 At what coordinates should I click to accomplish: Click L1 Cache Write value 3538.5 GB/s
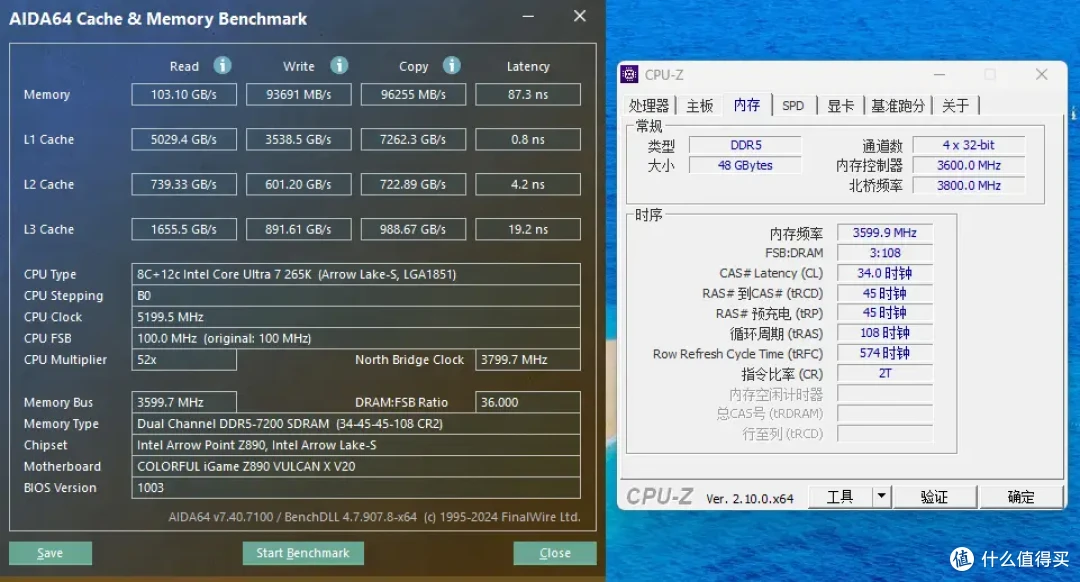click(x=299, y=139)
